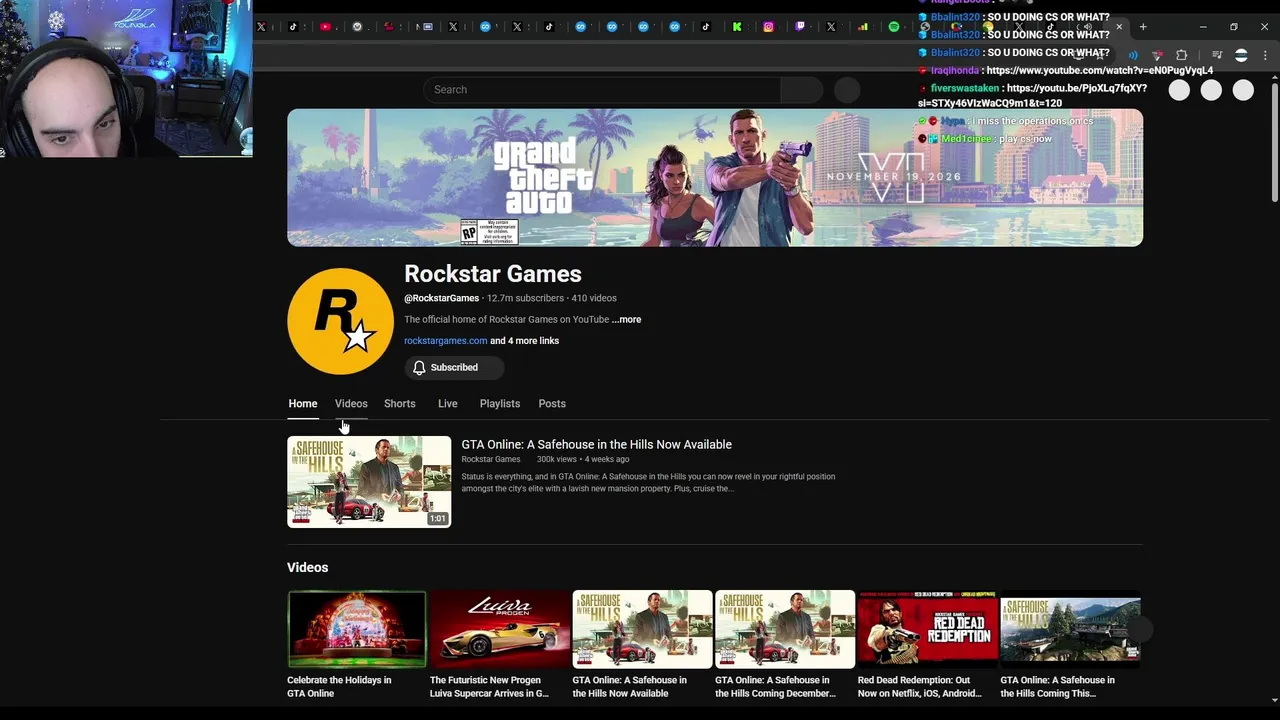Switch to the Kick browser tab
The image size is (1280, 720).
tap(737, 27)
